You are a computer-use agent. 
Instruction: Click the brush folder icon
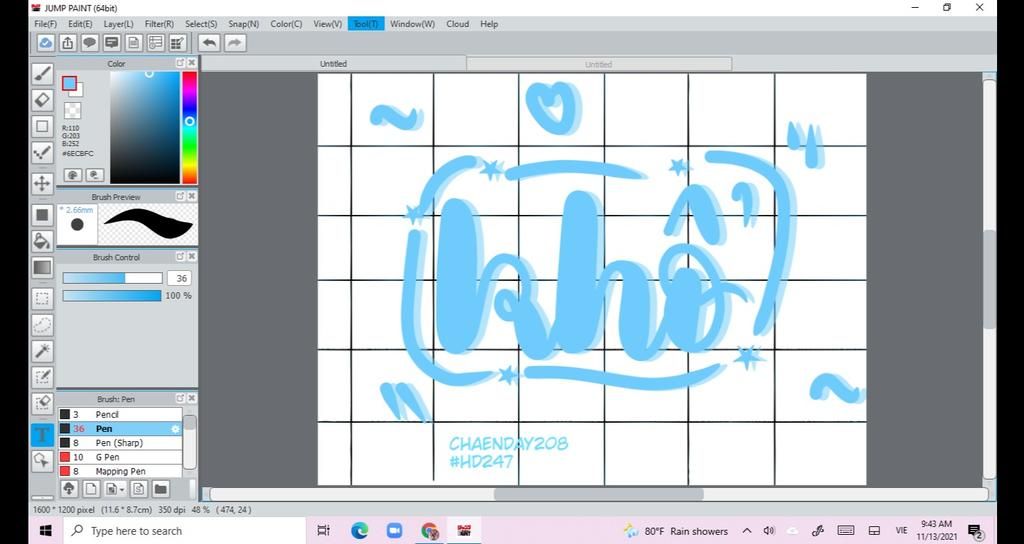pos(161,488)
